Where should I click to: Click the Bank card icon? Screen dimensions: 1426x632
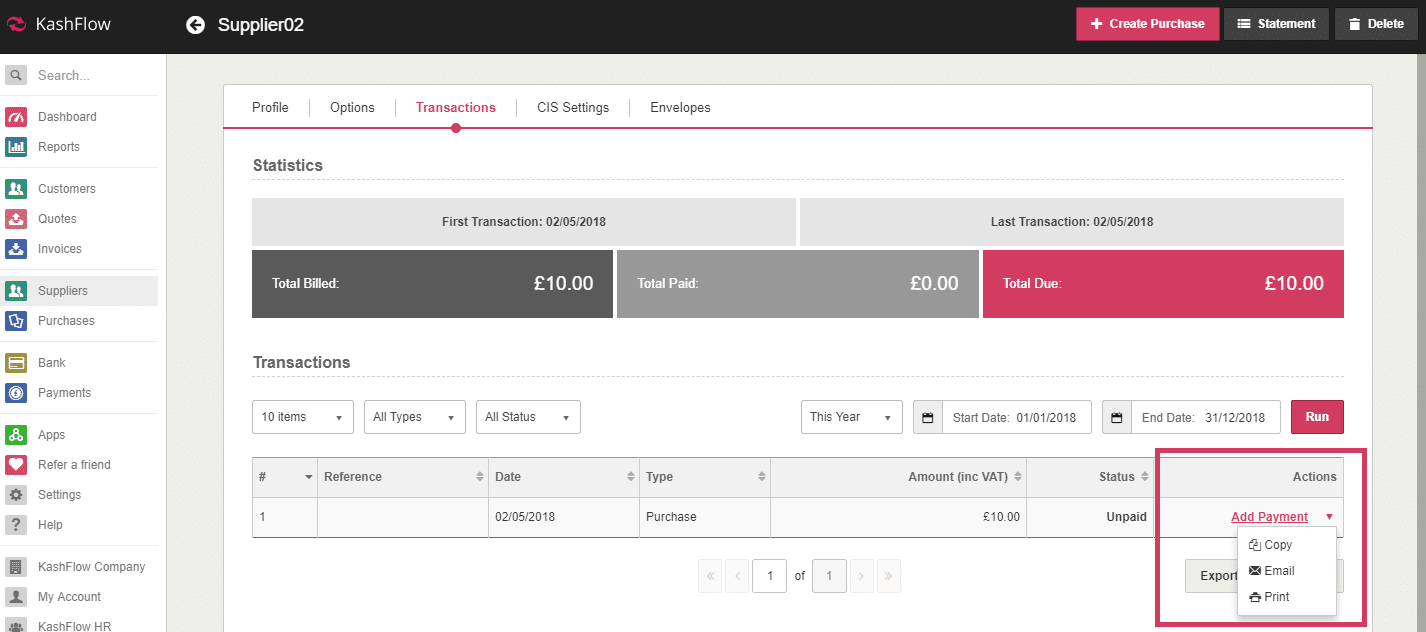click(16, 363)
